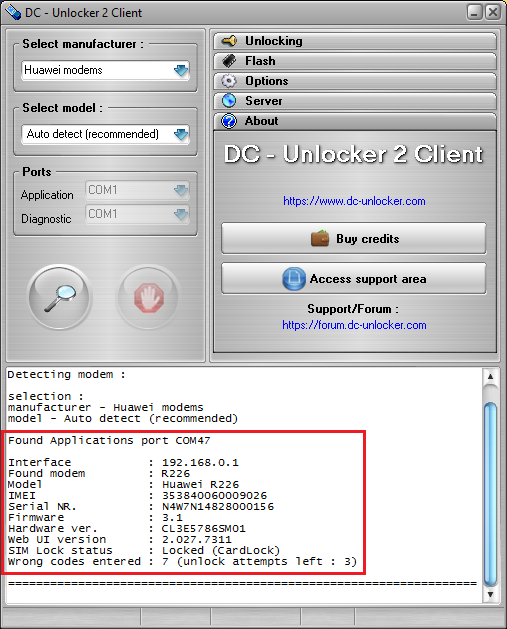Click the magnifying glass detect modem button

click(x=60, y=297)
